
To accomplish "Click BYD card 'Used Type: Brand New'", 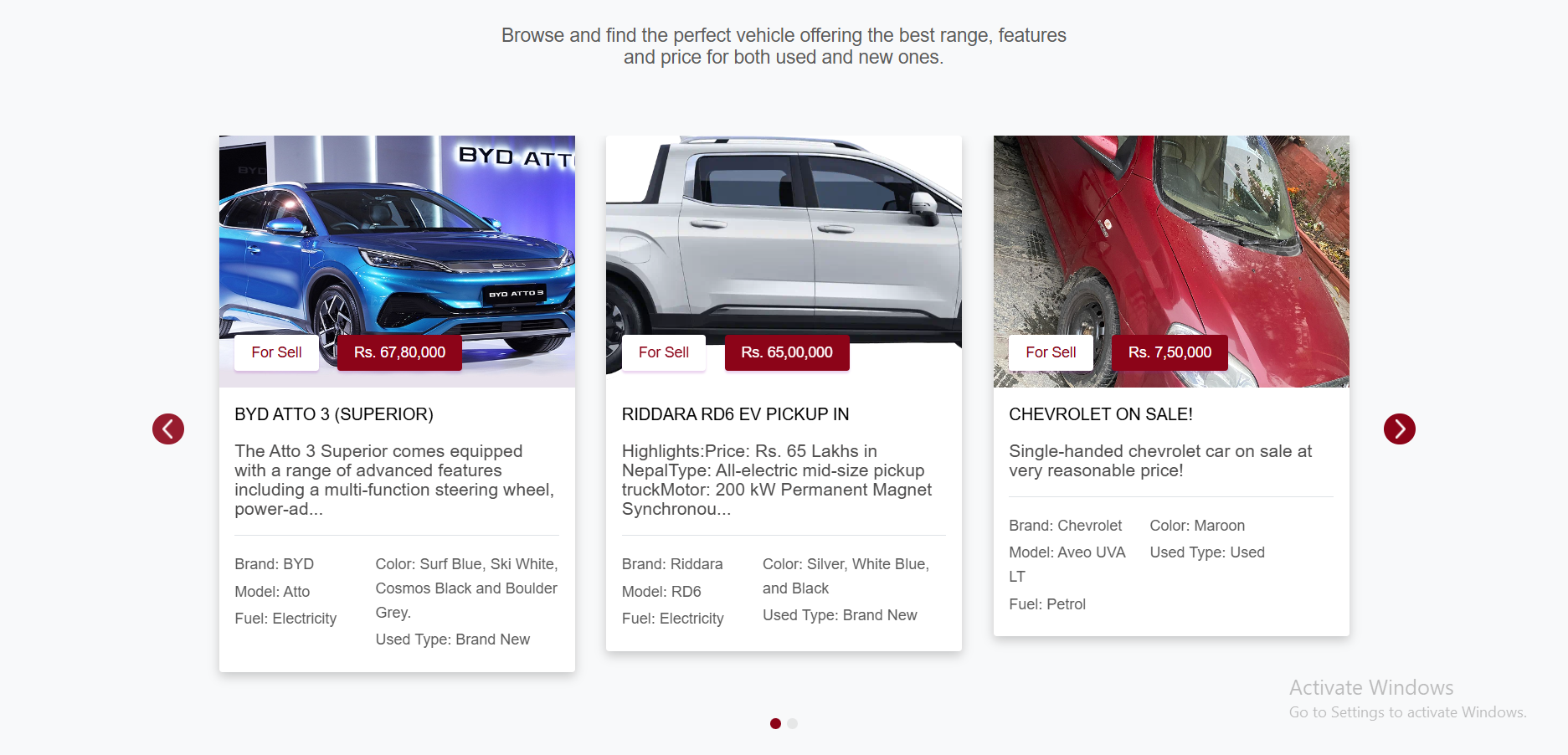I will [452, 639].
